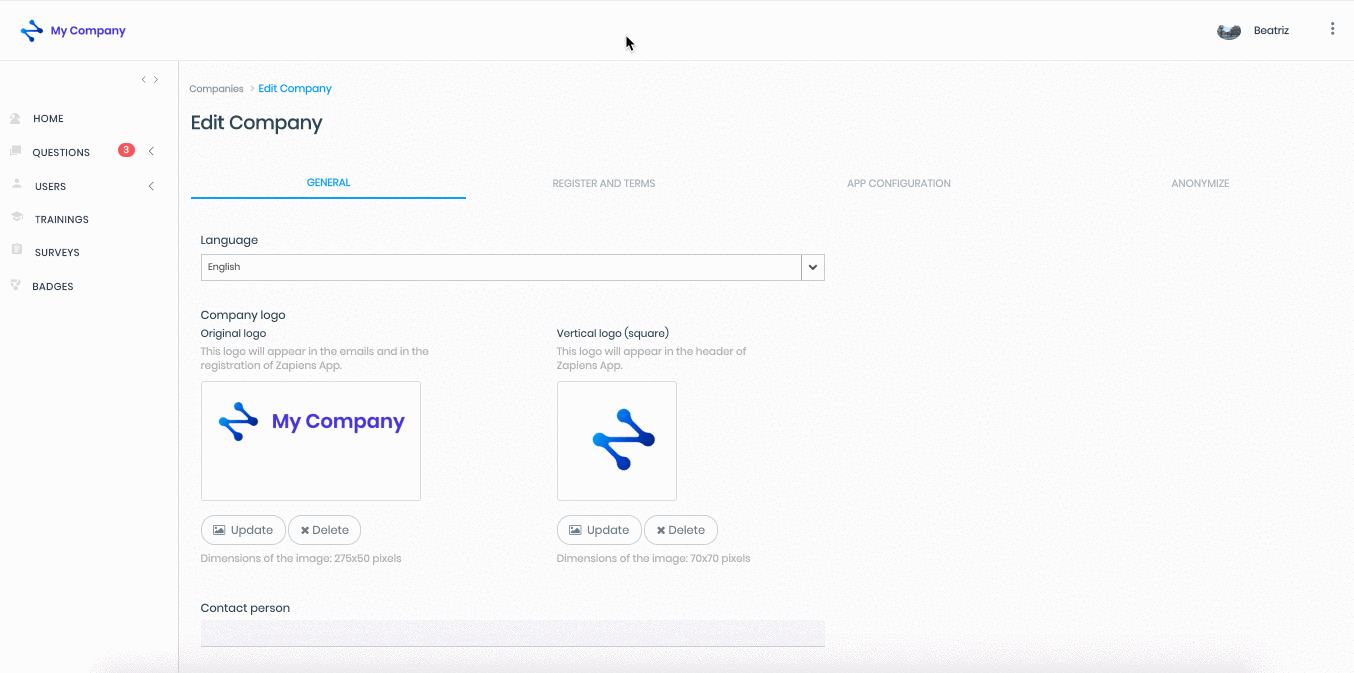
Task: Click the vertical logo preview image
Action: click(x=617, y=441)
